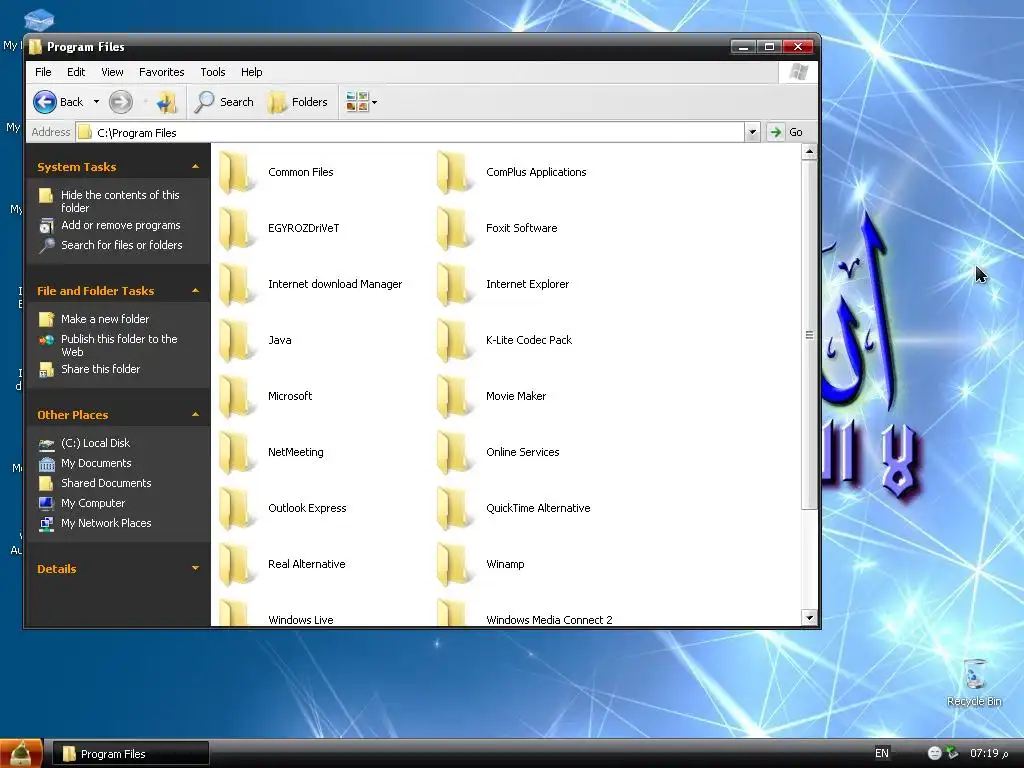Click Add or remove programs link
Viewport: 1024px width, 768px height.
[121, 225]
